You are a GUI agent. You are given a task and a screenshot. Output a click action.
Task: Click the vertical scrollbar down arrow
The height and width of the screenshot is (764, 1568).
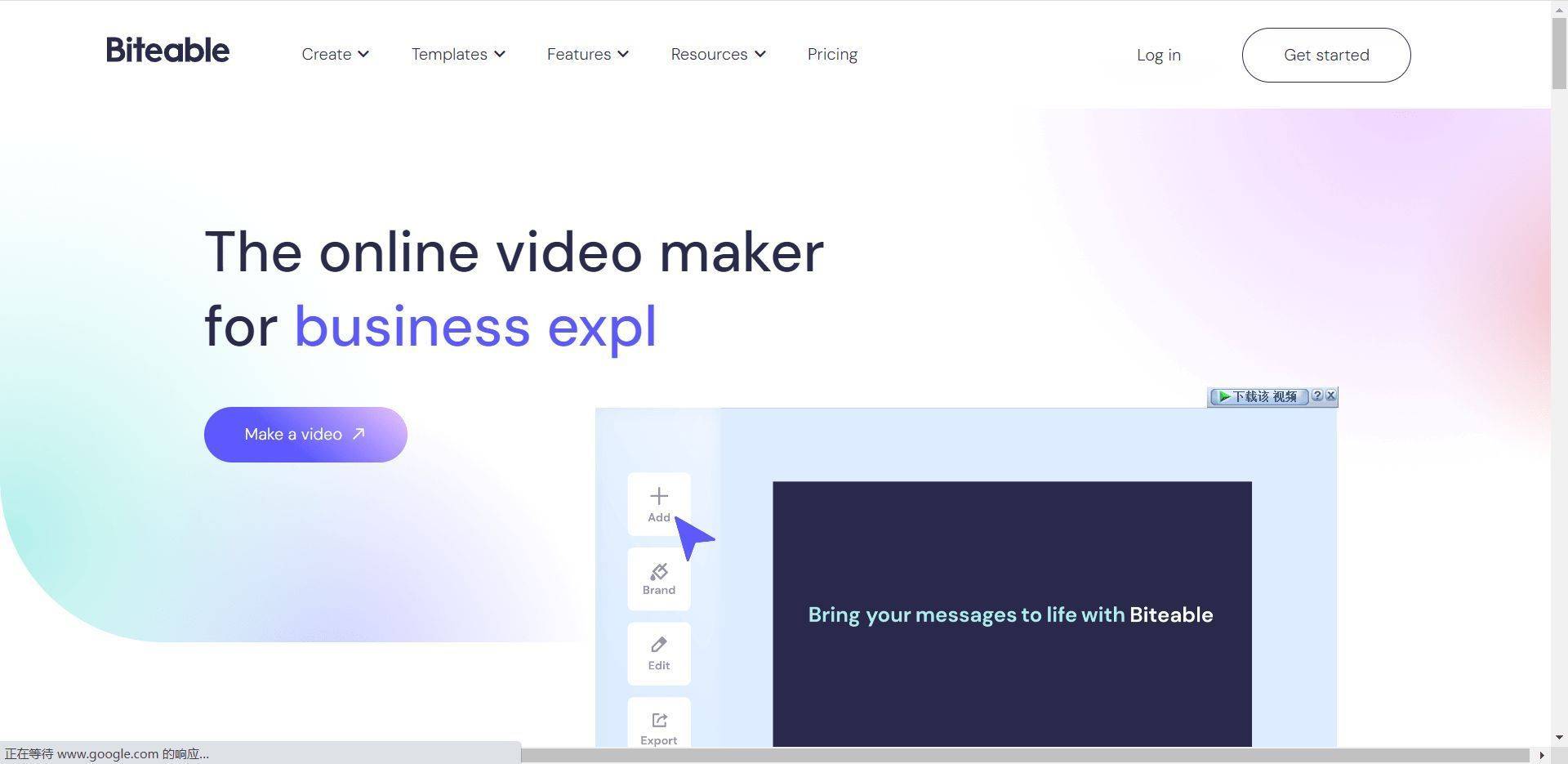1559,738
